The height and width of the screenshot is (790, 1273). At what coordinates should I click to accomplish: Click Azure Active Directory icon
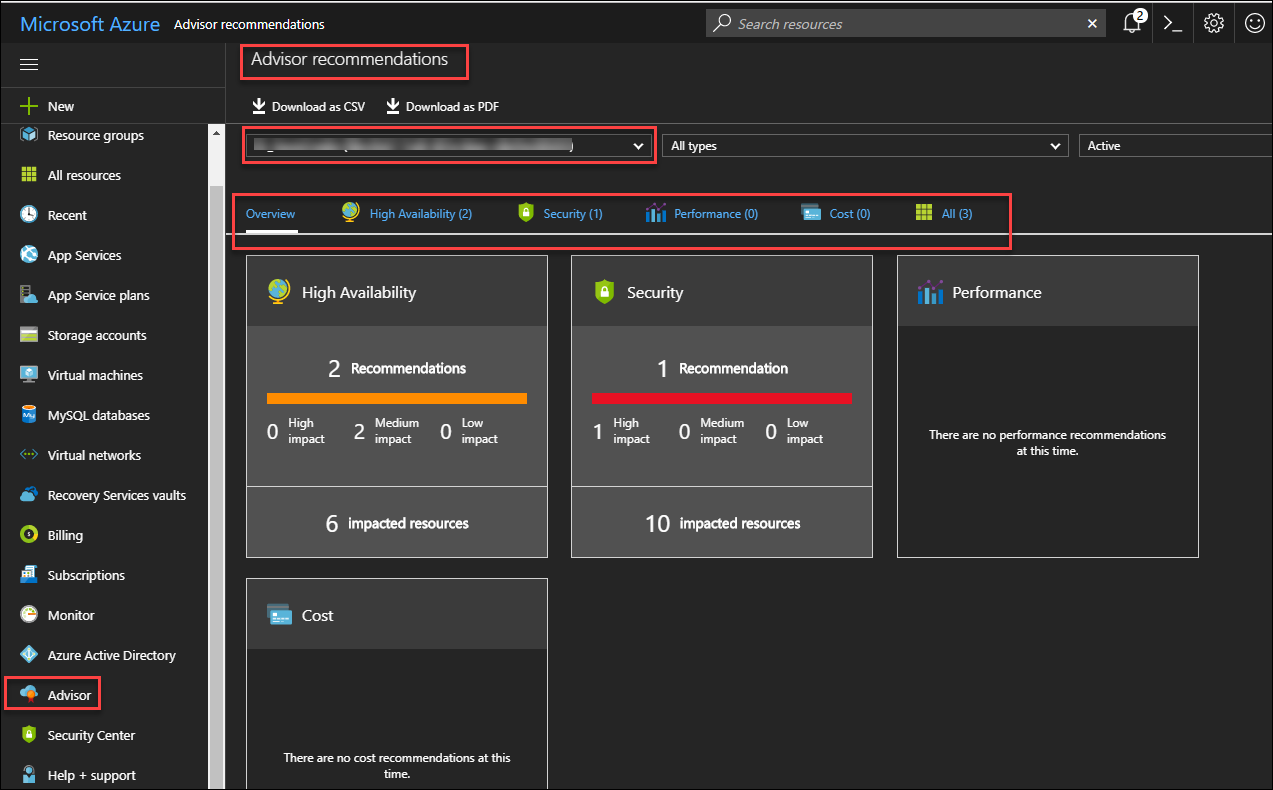pos(29,655)
